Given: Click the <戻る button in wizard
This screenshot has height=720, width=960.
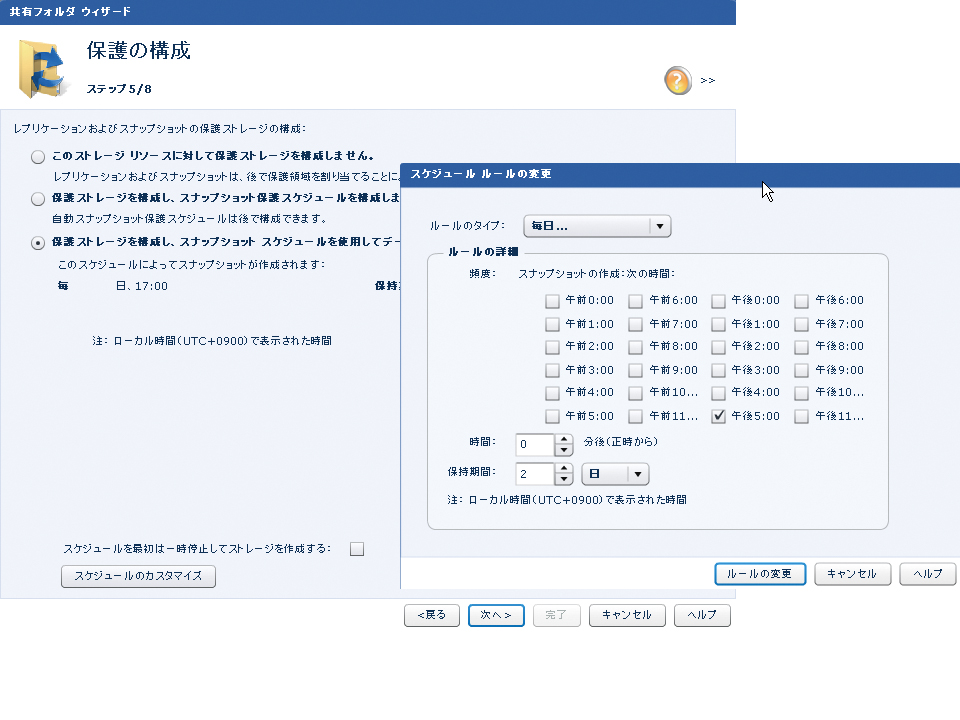Looking at the screenshot, I should [x=432, y=615].
